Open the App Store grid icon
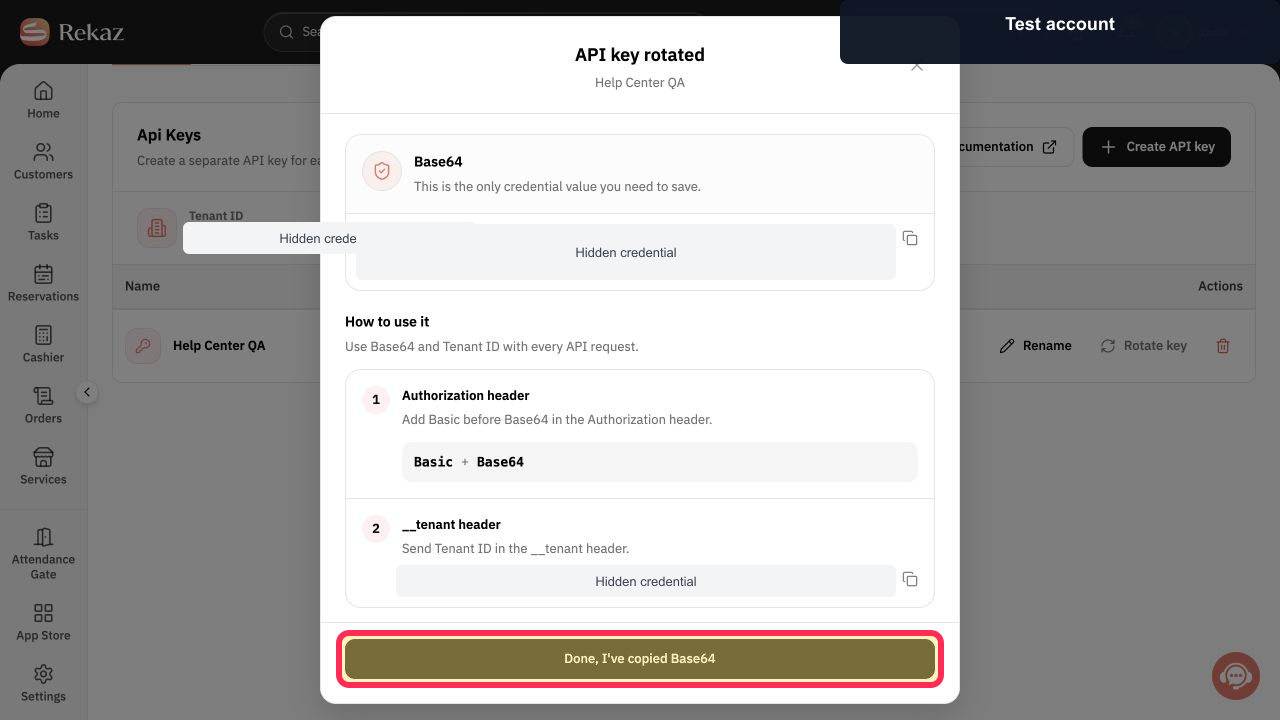The height and width of the screenshot is (720, 1280). tap(43, 622)
